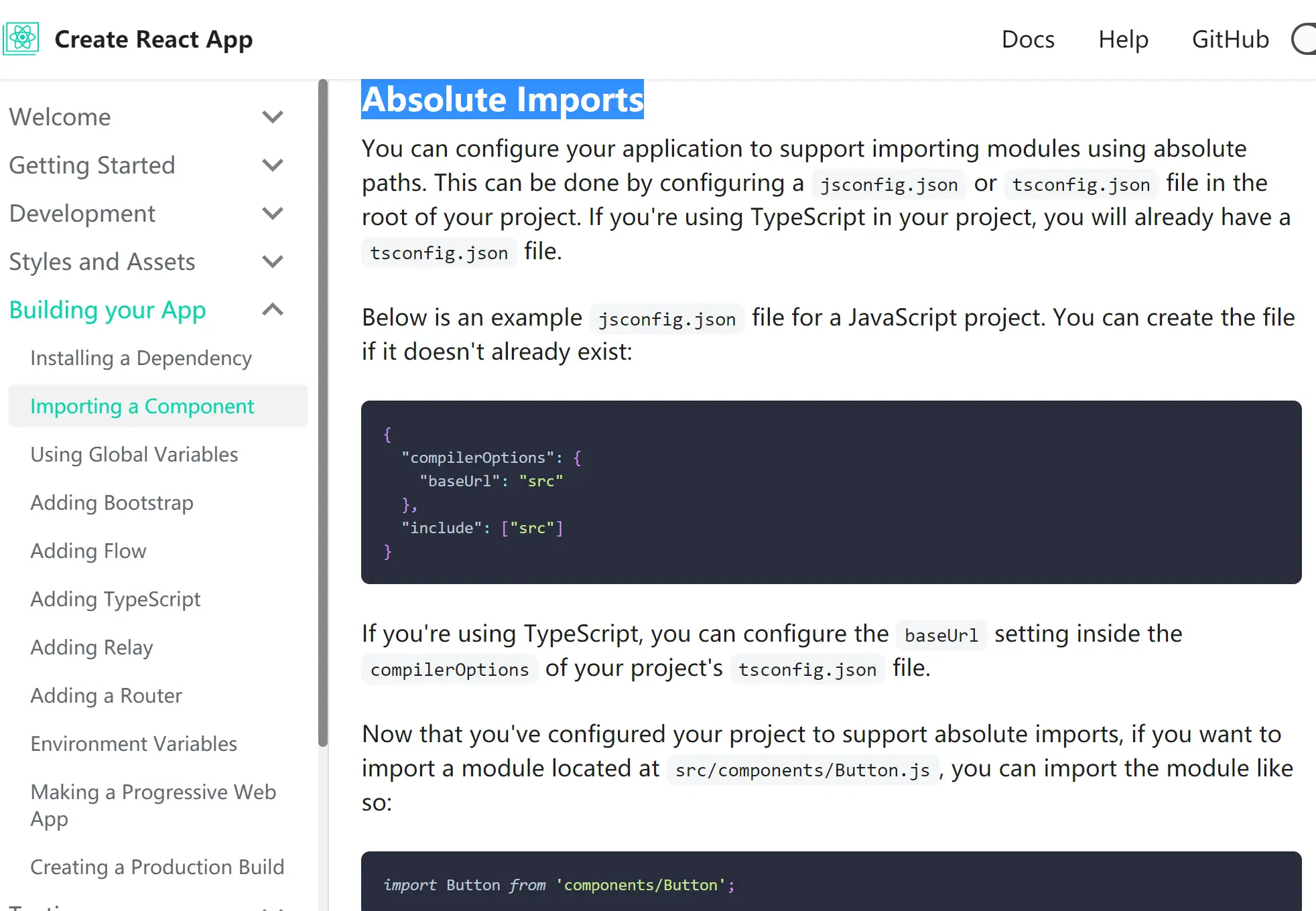
Task: Open the Docs navbar item
Action: coord(1027,40)
